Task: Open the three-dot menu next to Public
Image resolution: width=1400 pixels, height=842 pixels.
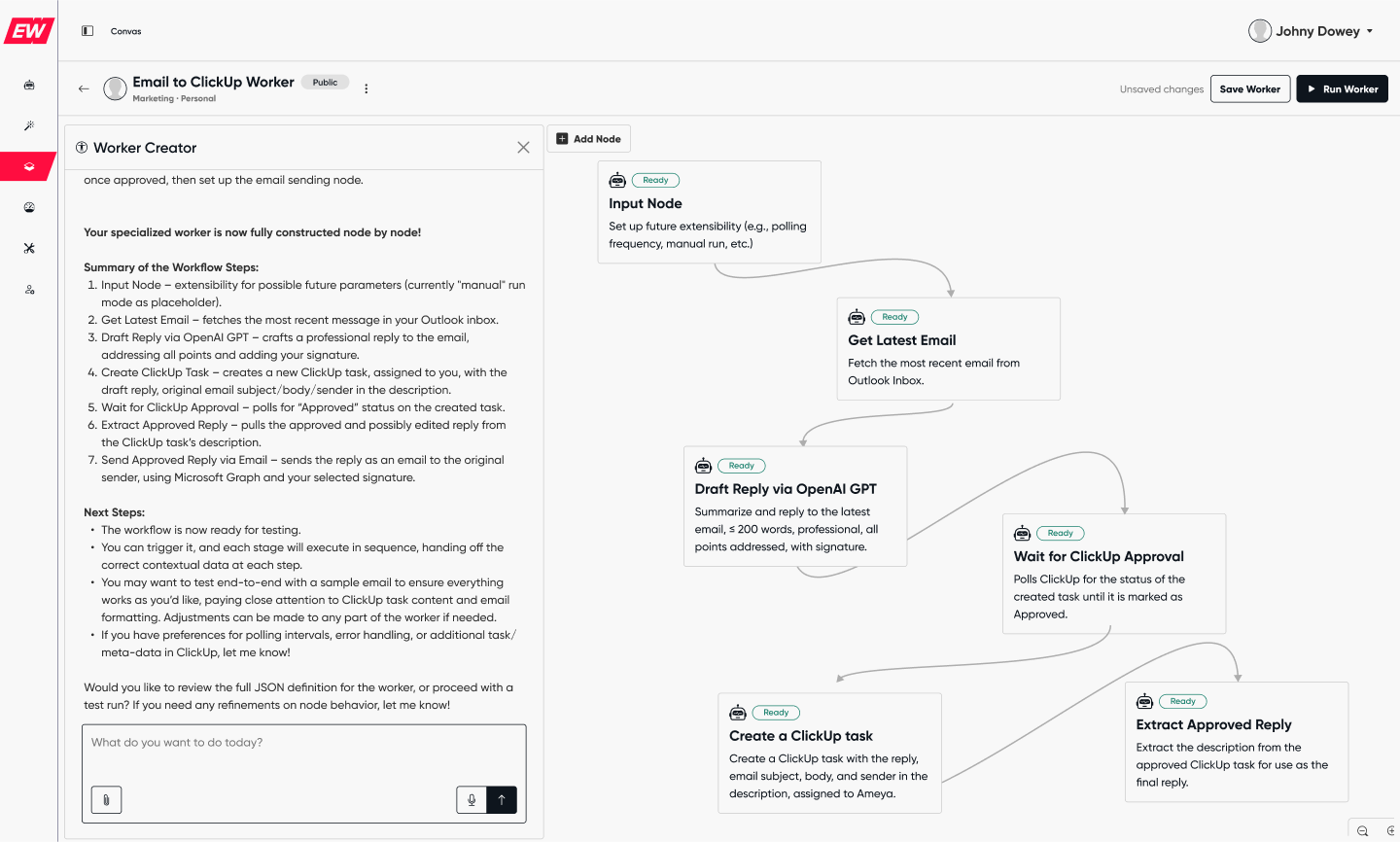Action: (366, 88)
